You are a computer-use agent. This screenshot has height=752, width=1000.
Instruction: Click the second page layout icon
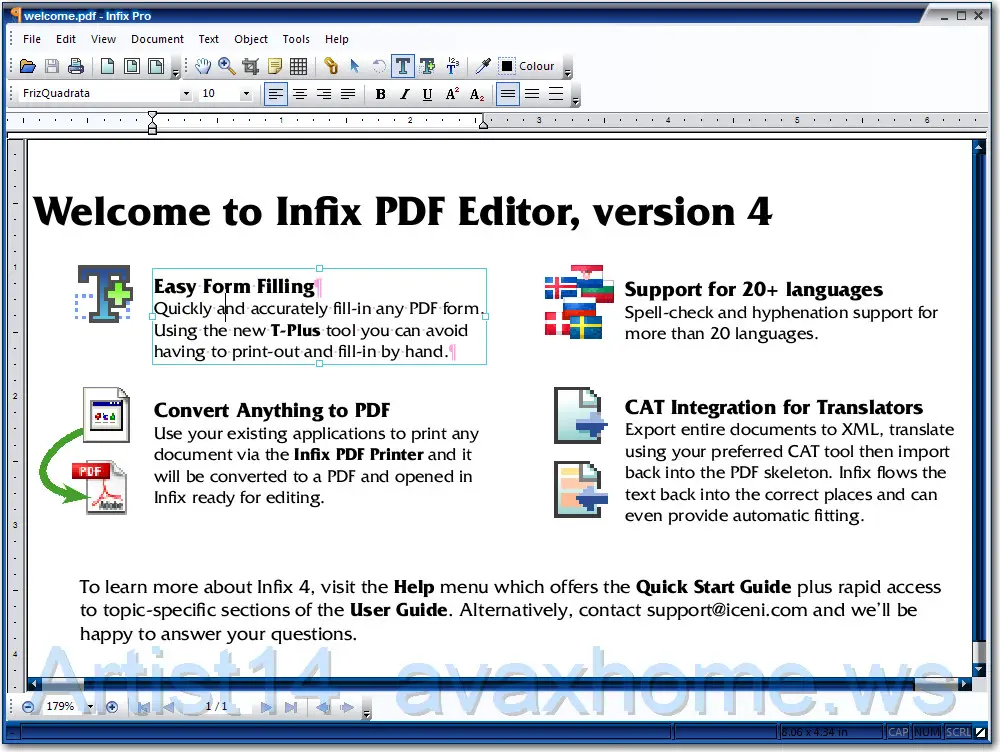click(132, 66)
